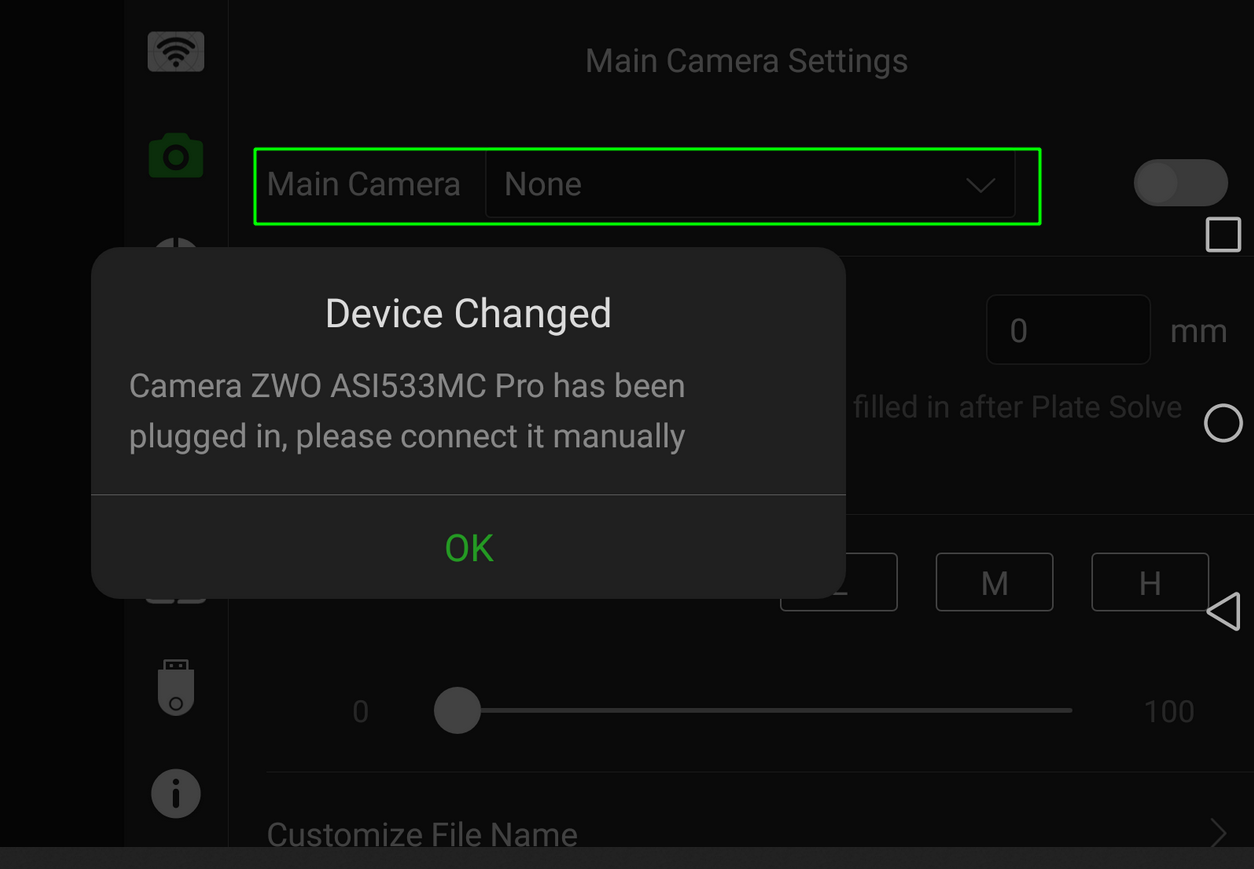Open the USB storage drive icon
This screenshot has height=869, width=1254.
[176, 687]
